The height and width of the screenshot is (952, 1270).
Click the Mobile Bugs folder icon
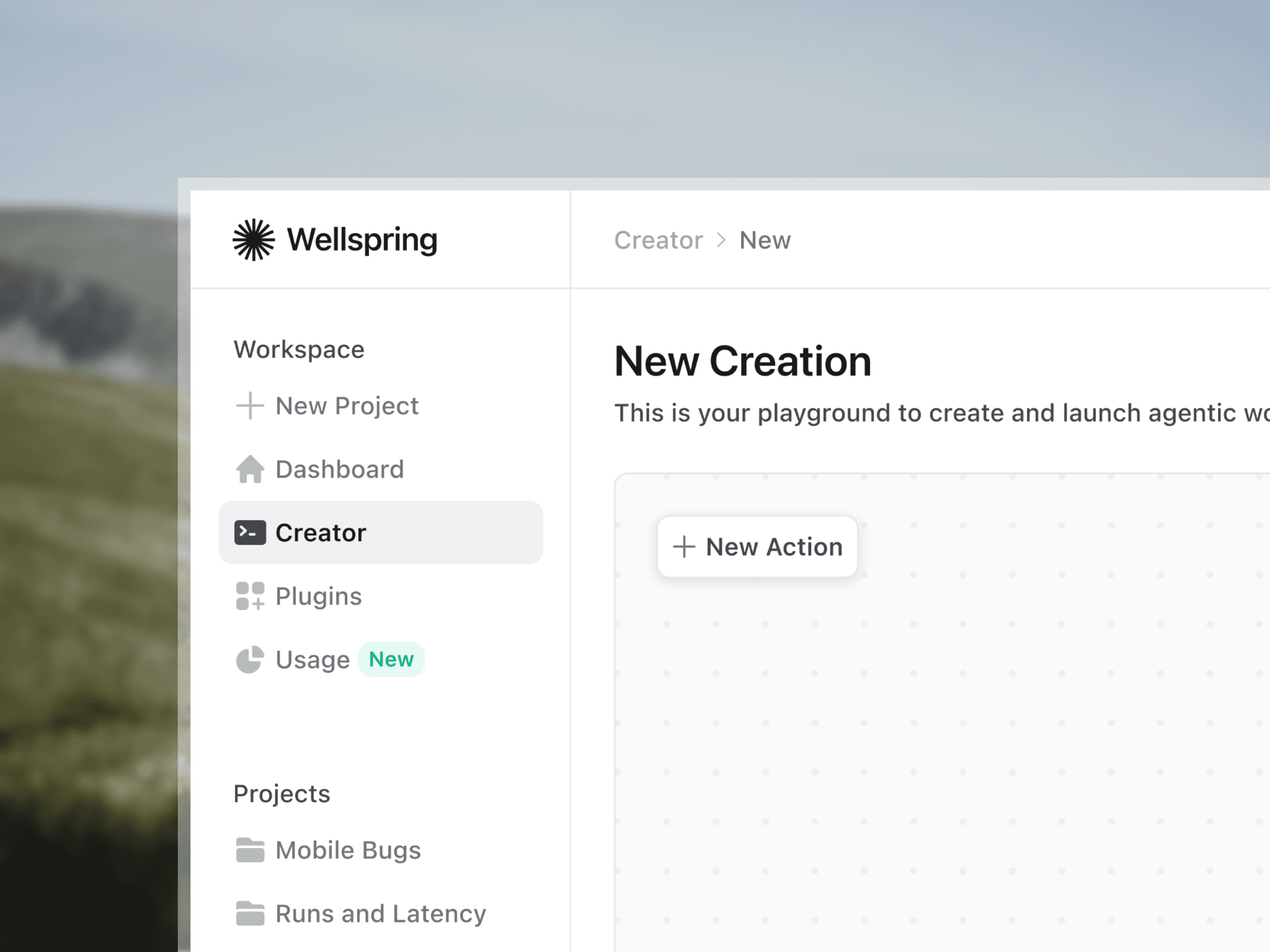tap(250, 850)
